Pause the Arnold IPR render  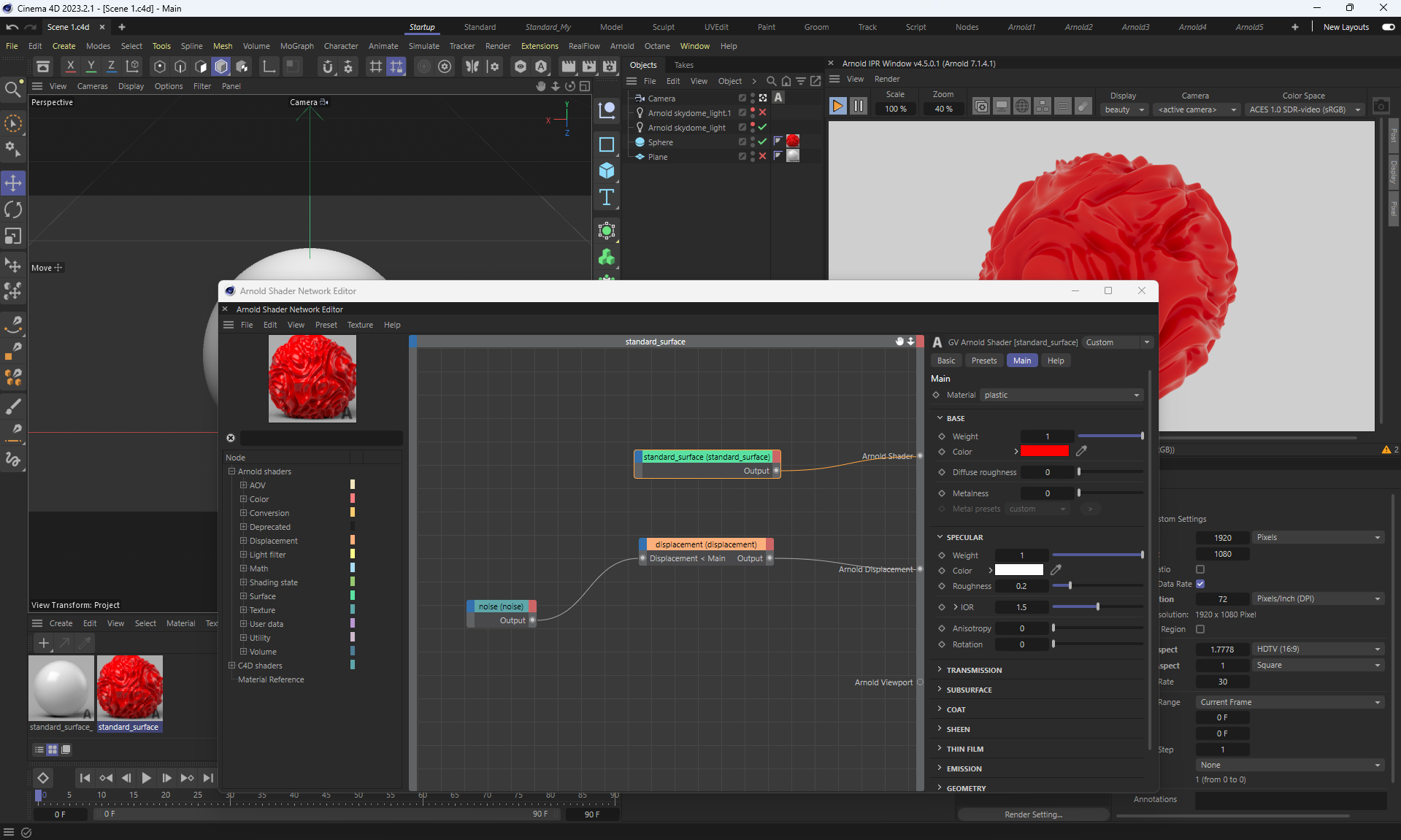[x=859, y=106]
